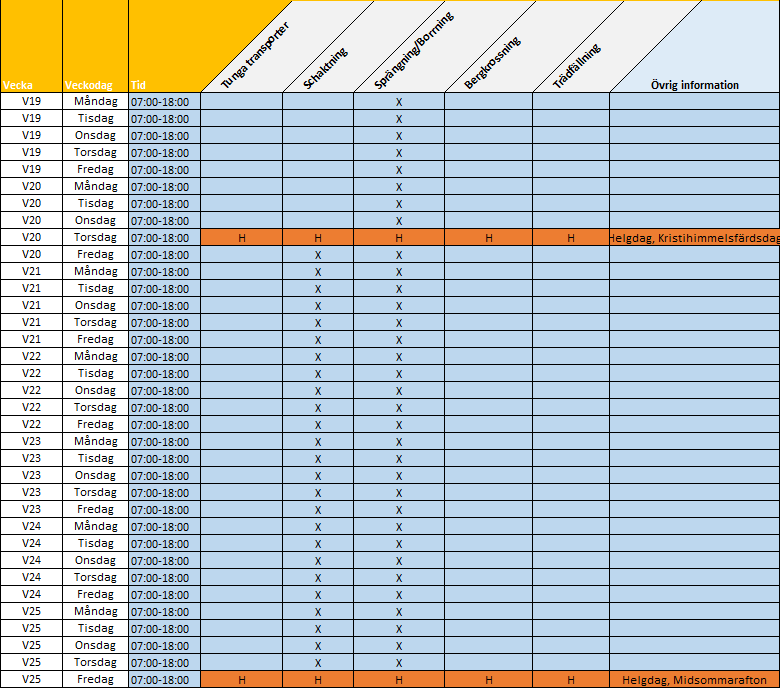Click the Sprängning/Borrning X for V23 Torsdag
Screen dimensions: 780x688
pyautogui.click(x=399, y=492)
